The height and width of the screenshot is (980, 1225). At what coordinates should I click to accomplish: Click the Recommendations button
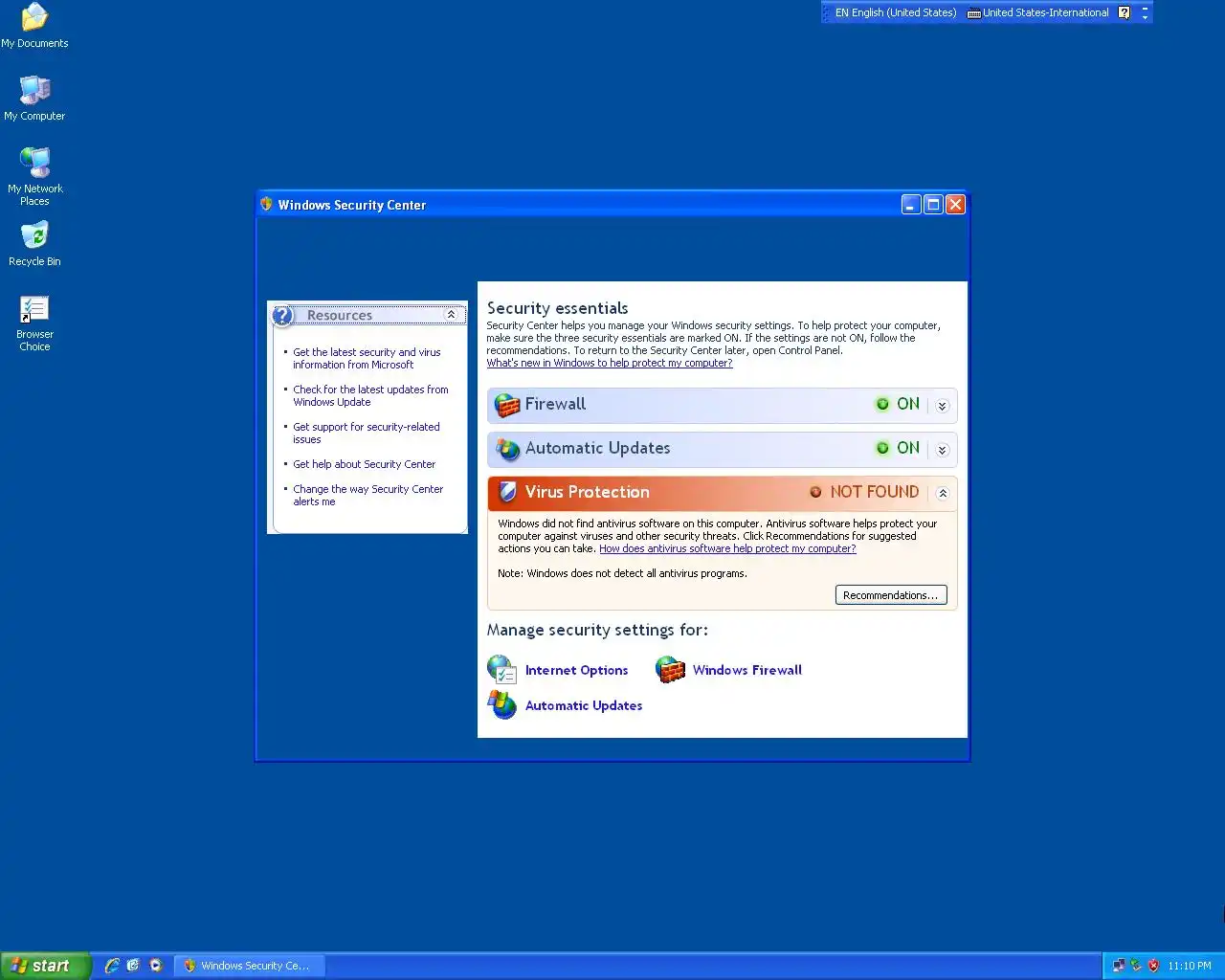[891, 595]
